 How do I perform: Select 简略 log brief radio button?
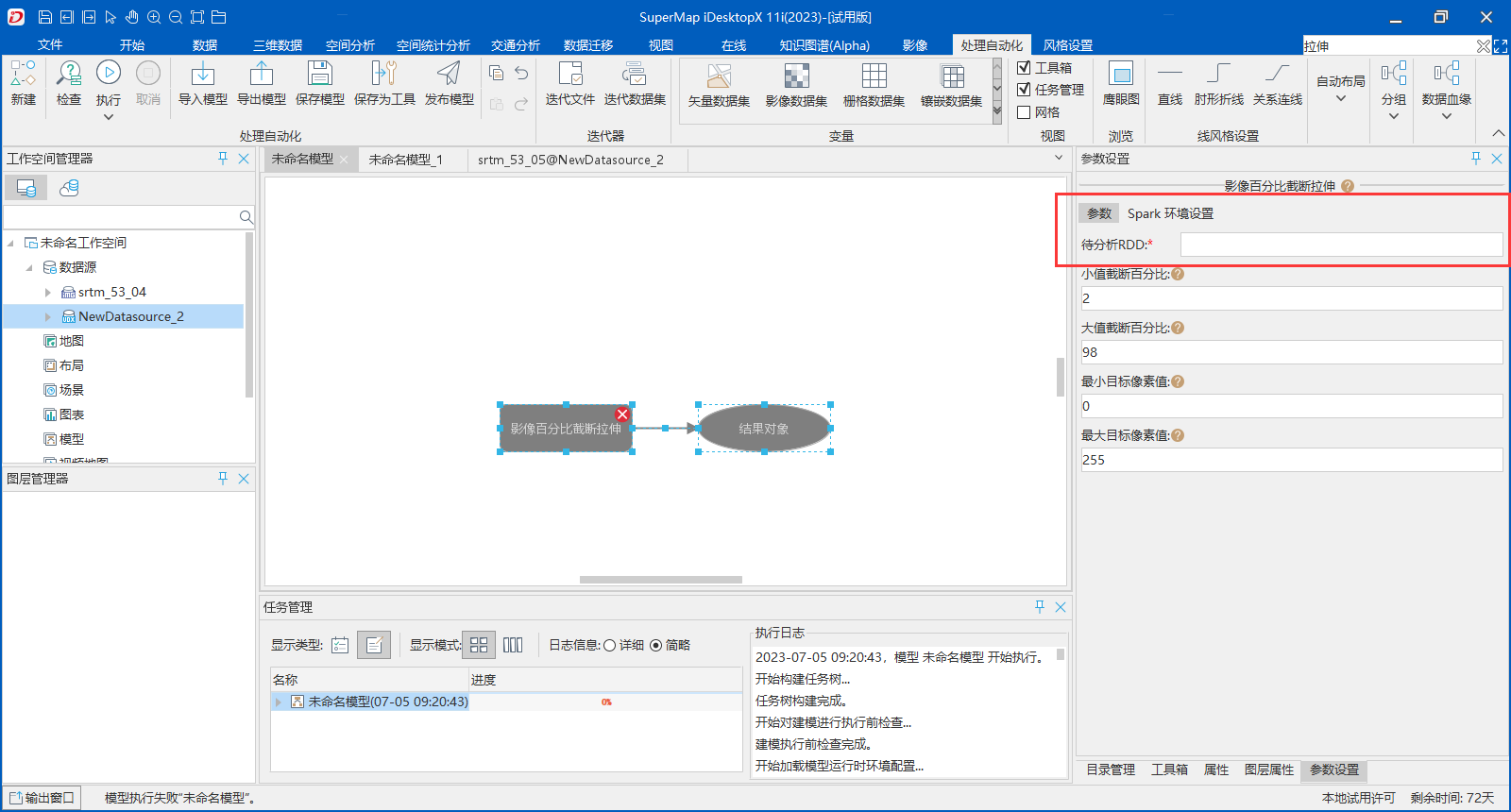[655, 646]
